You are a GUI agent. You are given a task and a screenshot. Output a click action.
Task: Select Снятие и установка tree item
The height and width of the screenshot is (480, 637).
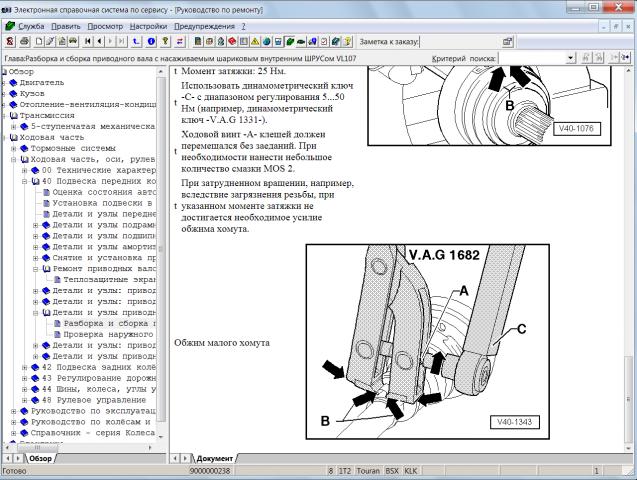tap(104, 258)
